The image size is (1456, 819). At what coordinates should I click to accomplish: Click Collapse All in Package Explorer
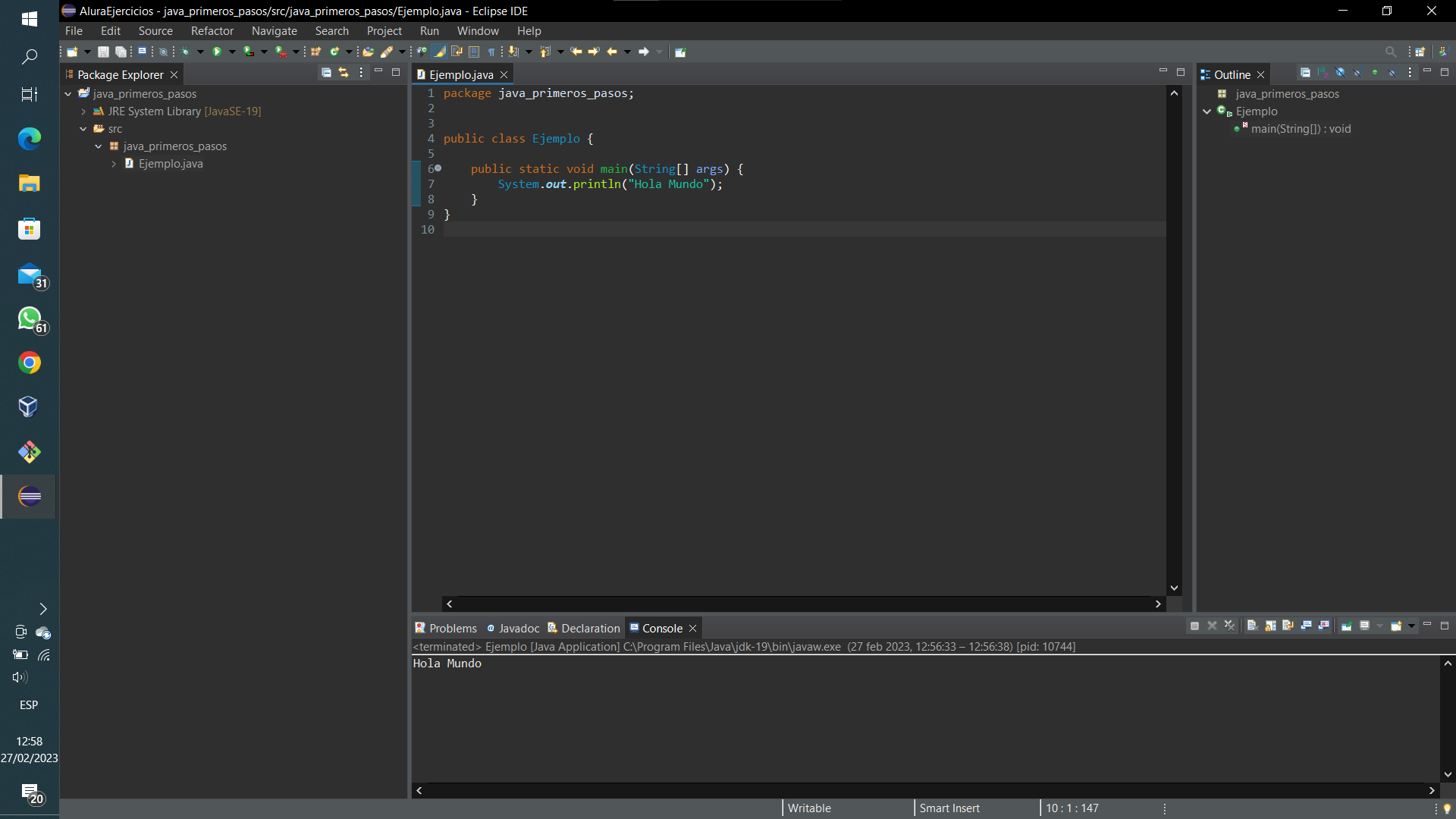(x=326, y=73)
